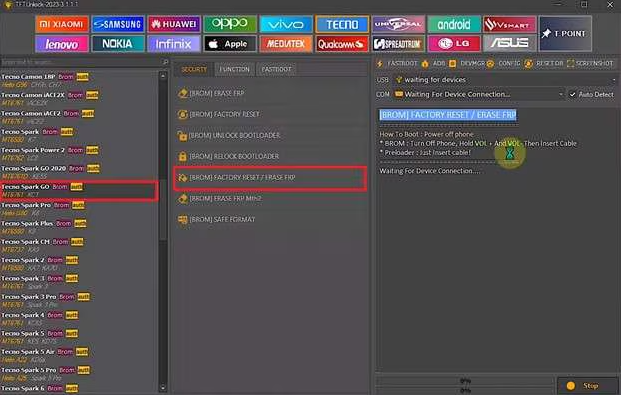Choose the Oppo brand tile
This screenshot has height=395, width=621.
(x=230, y=24)
